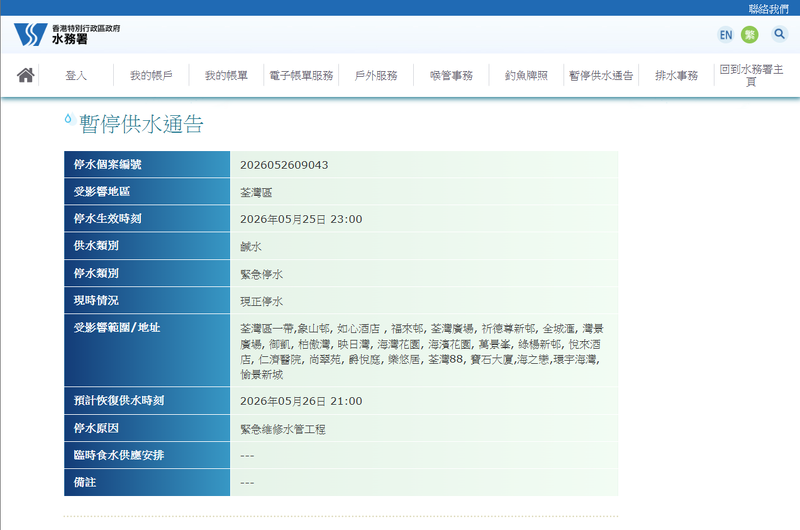Click the 鹹水 supply type value
800x530 pixels.
pos(251,246)
